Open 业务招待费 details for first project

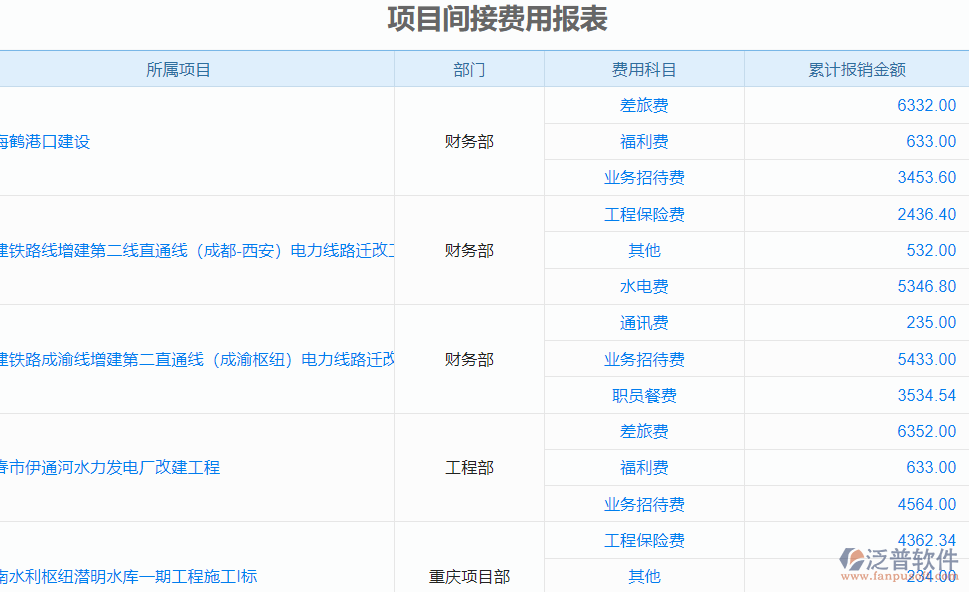click(x=645, y=177)
